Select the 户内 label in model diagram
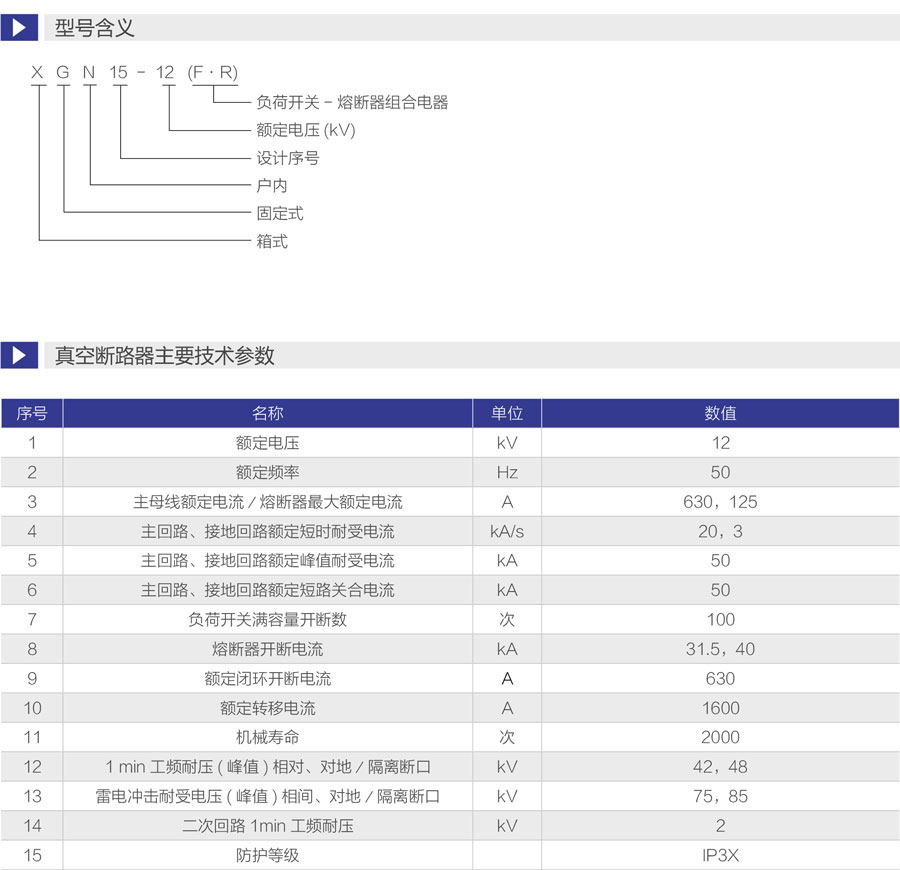900x870 pixels. [272, 185]
